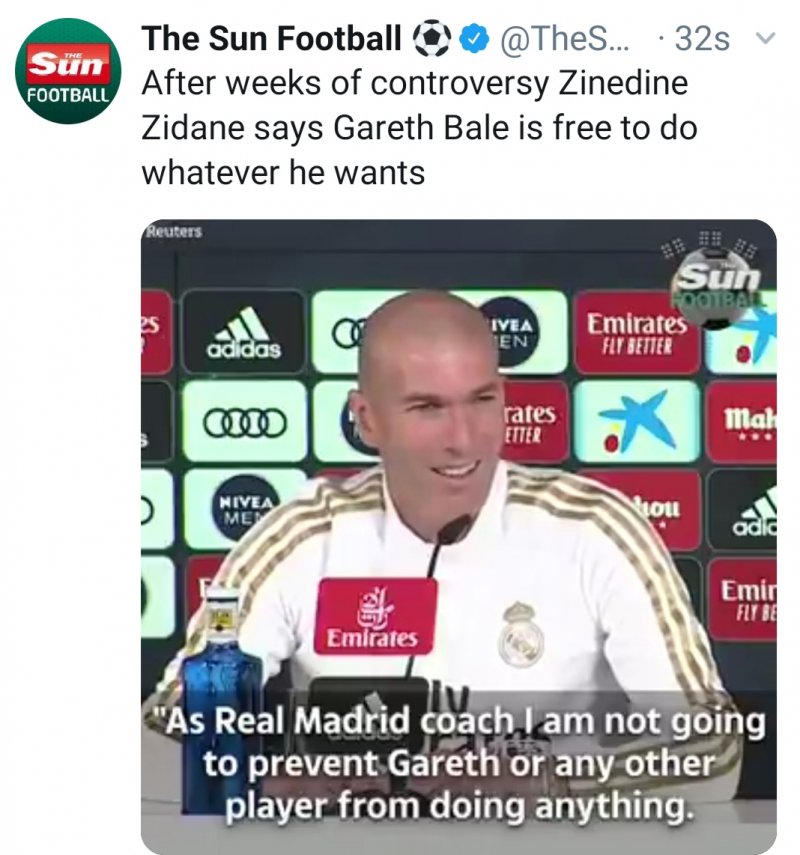Screen dimensions: 800x855
Task: Tap the blue verified badge
Action: point(474,39)
